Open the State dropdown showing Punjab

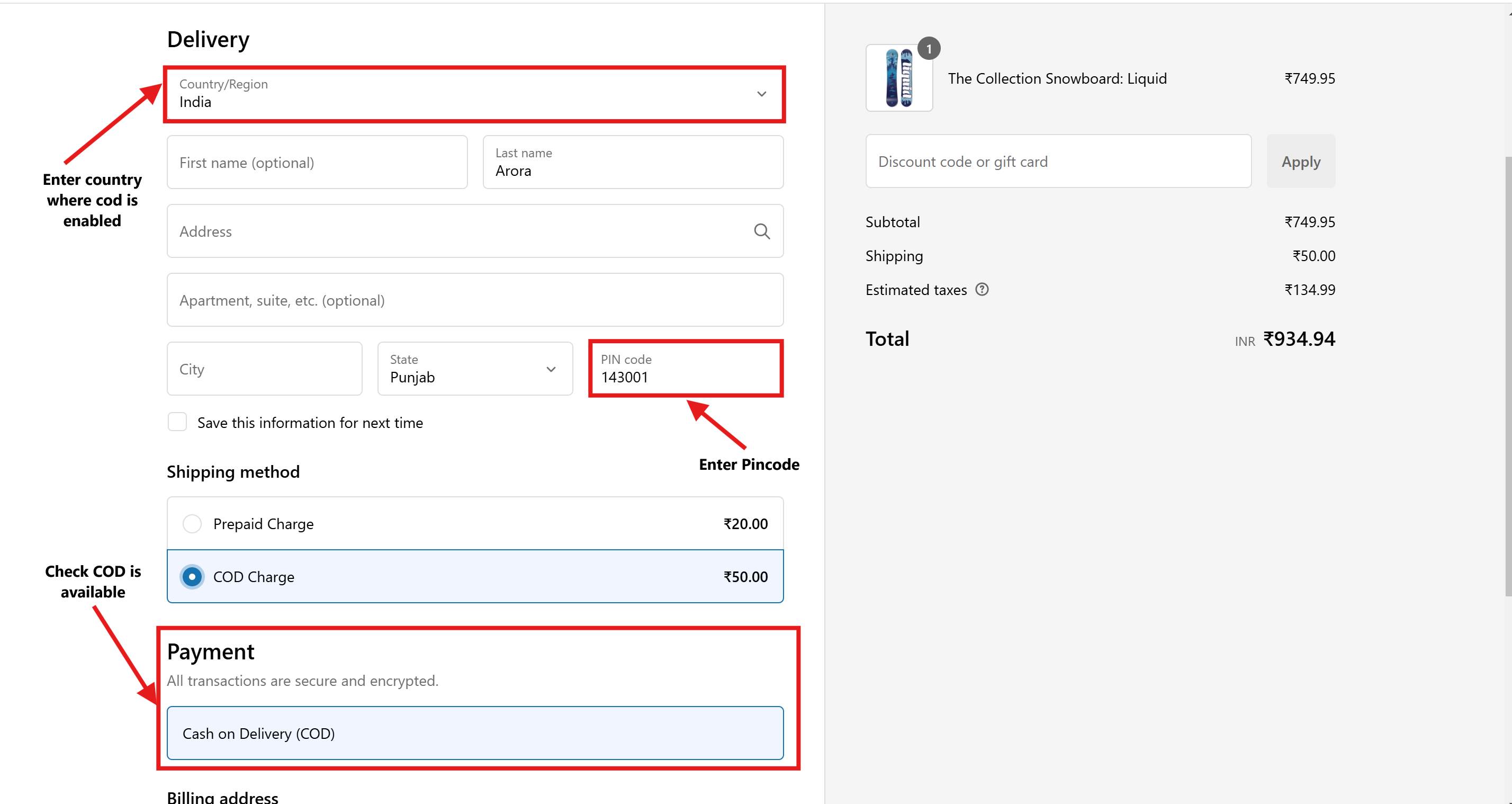(x=474, y=369)
